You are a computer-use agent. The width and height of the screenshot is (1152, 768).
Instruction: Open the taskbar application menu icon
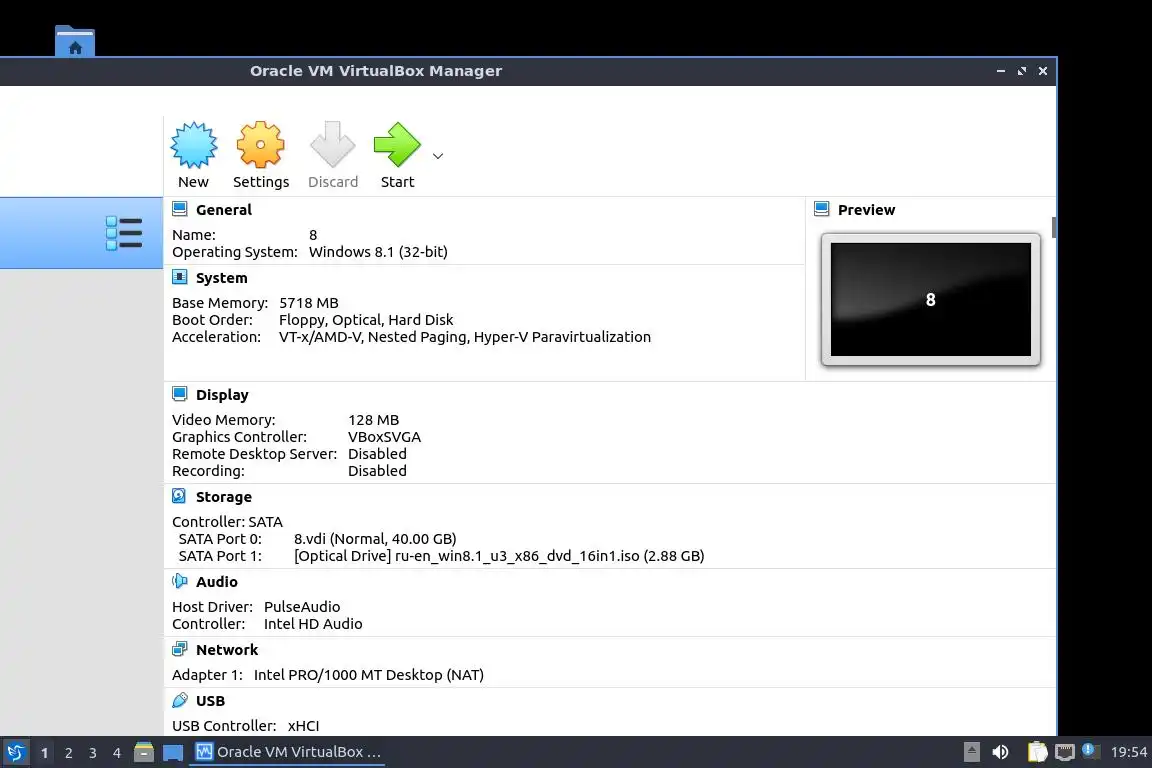(x=15, y=752)
